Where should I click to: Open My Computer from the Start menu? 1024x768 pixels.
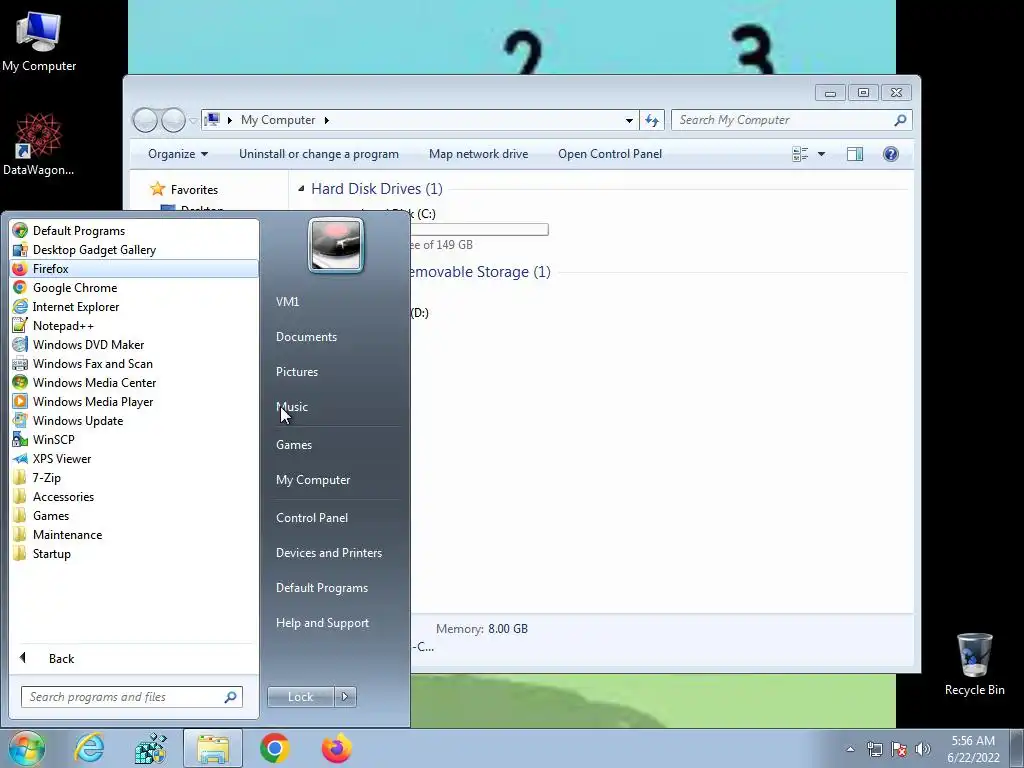point(313,479)
